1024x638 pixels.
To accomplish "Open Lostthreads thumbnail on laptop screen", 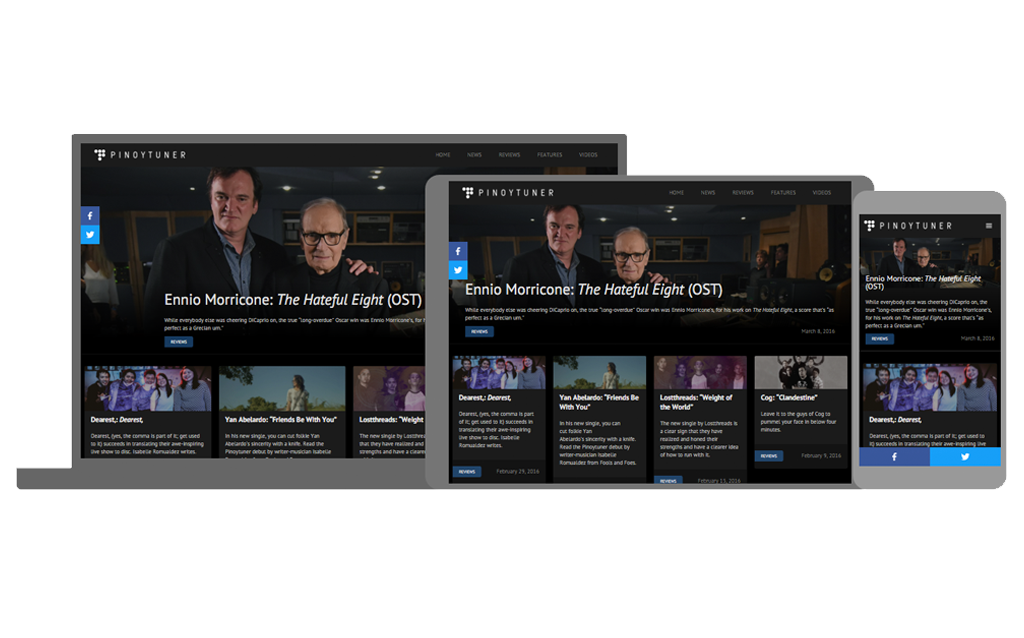I will pyautogui.click(x=389, y=389).
